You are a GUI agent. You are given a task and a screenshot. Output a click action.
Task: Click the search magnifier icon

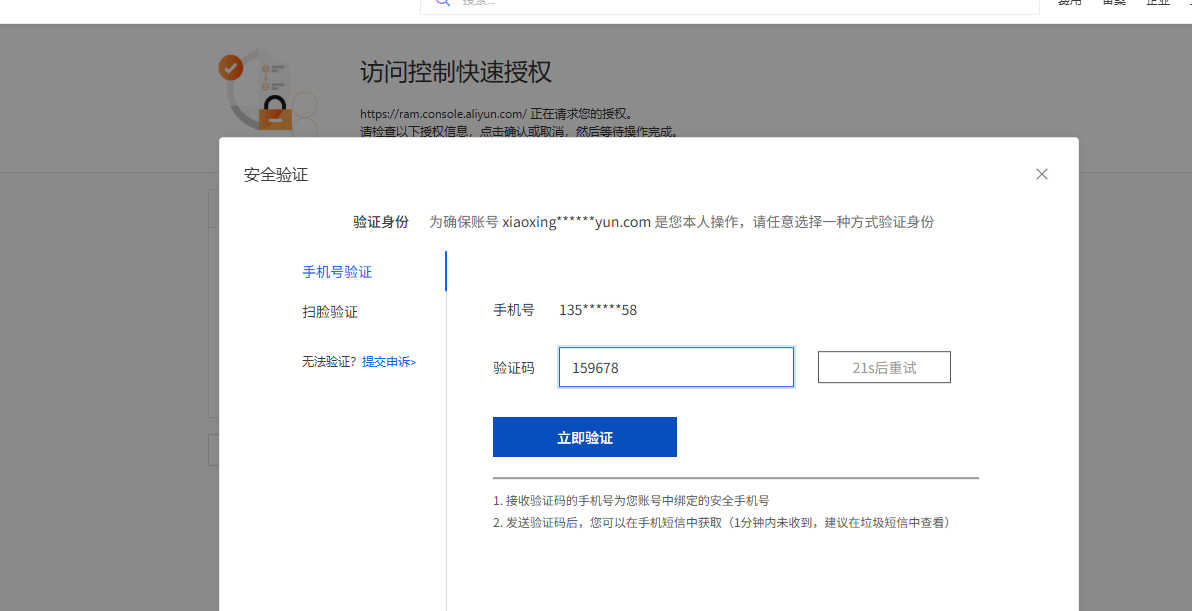[441, 3]
